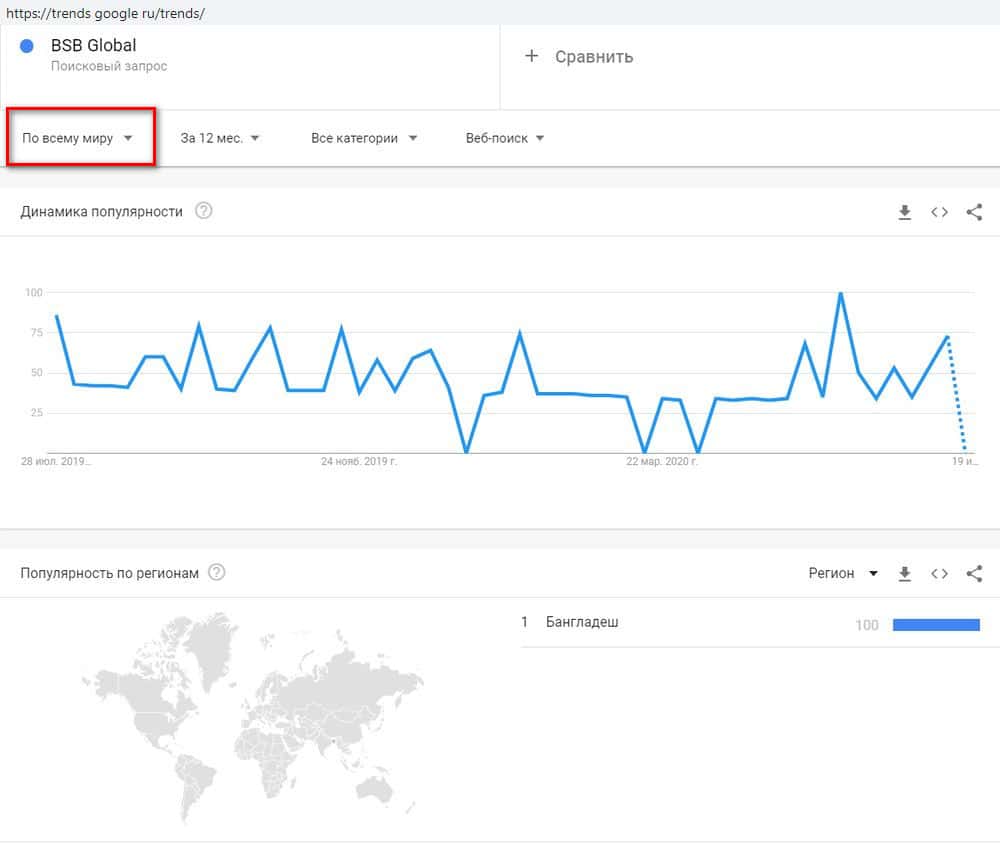Screen dimensions: 1000x844
Task: Click embed code icon for popularity chart
Action: [x=939, y=212]
